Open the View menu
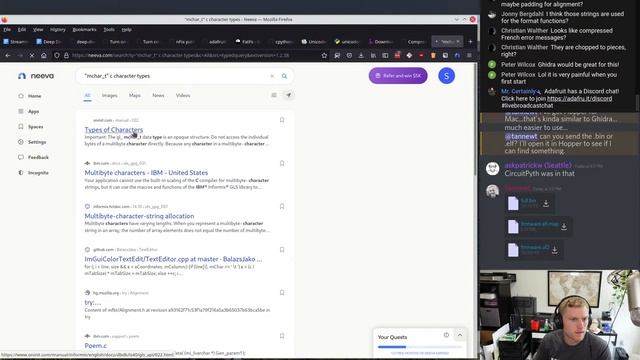This screenshot has height=360, width=640. (x=38, y=29)
